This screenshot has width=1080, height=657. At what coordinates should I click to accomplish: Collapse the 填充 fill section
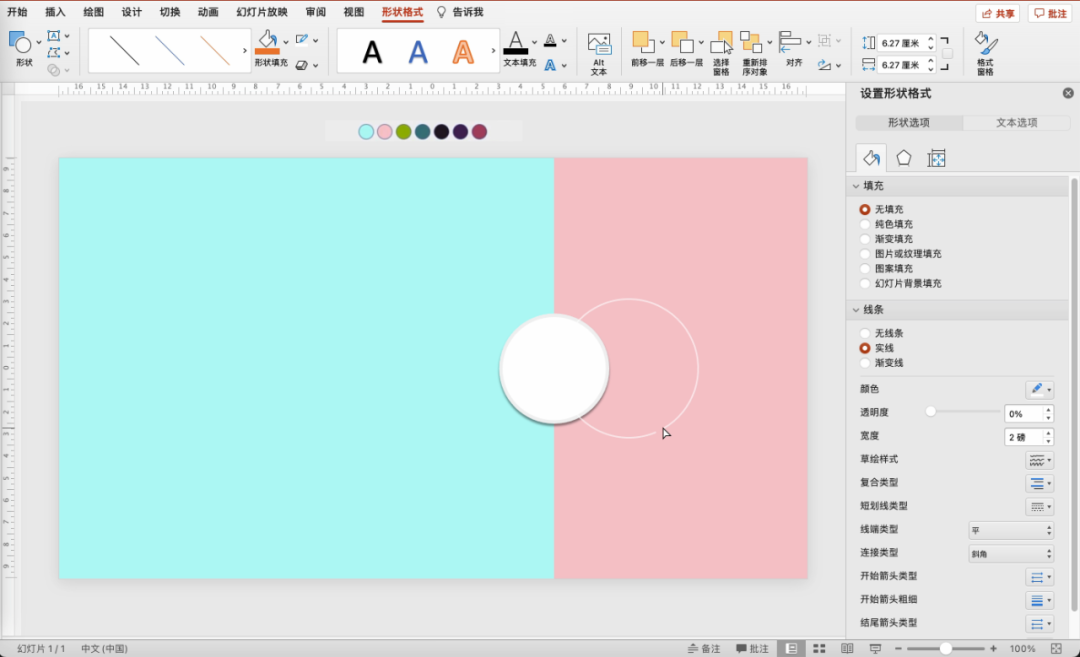pyautogui.click(x=856, y=186)
